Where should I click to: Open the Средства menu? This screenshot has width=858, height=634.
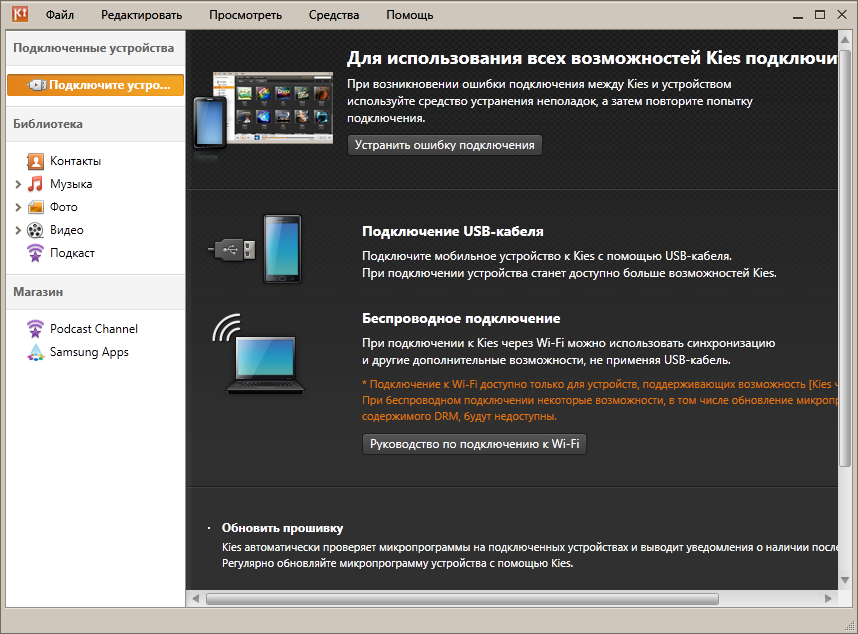coord(334,15)
